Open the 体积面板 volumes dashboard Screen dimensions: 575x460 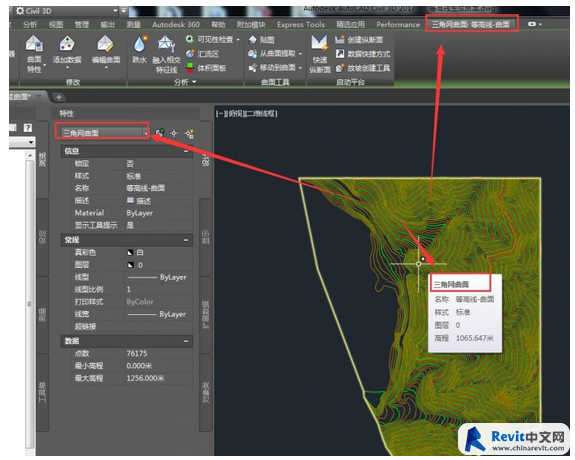coord(206,68)
